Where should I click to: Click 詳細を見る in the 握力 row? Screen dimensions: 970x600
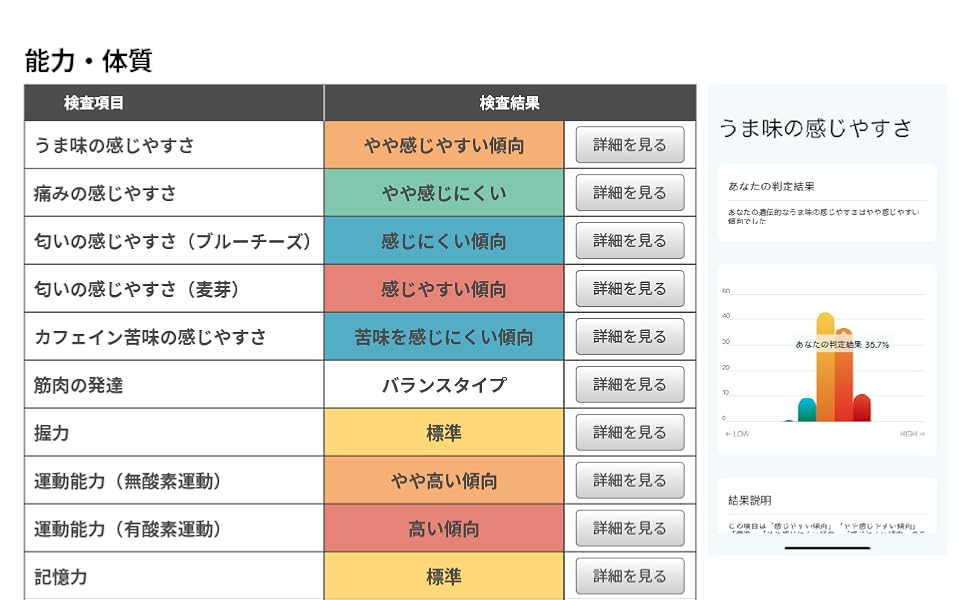(630, 433)
